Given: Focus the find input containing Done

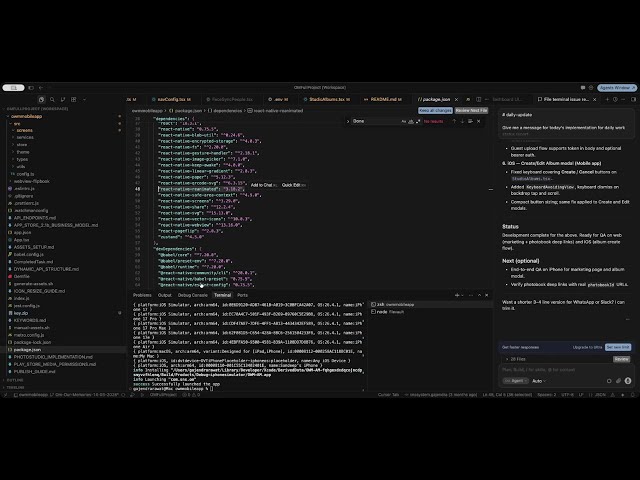Looking at the screenshot, I should 376,121.
